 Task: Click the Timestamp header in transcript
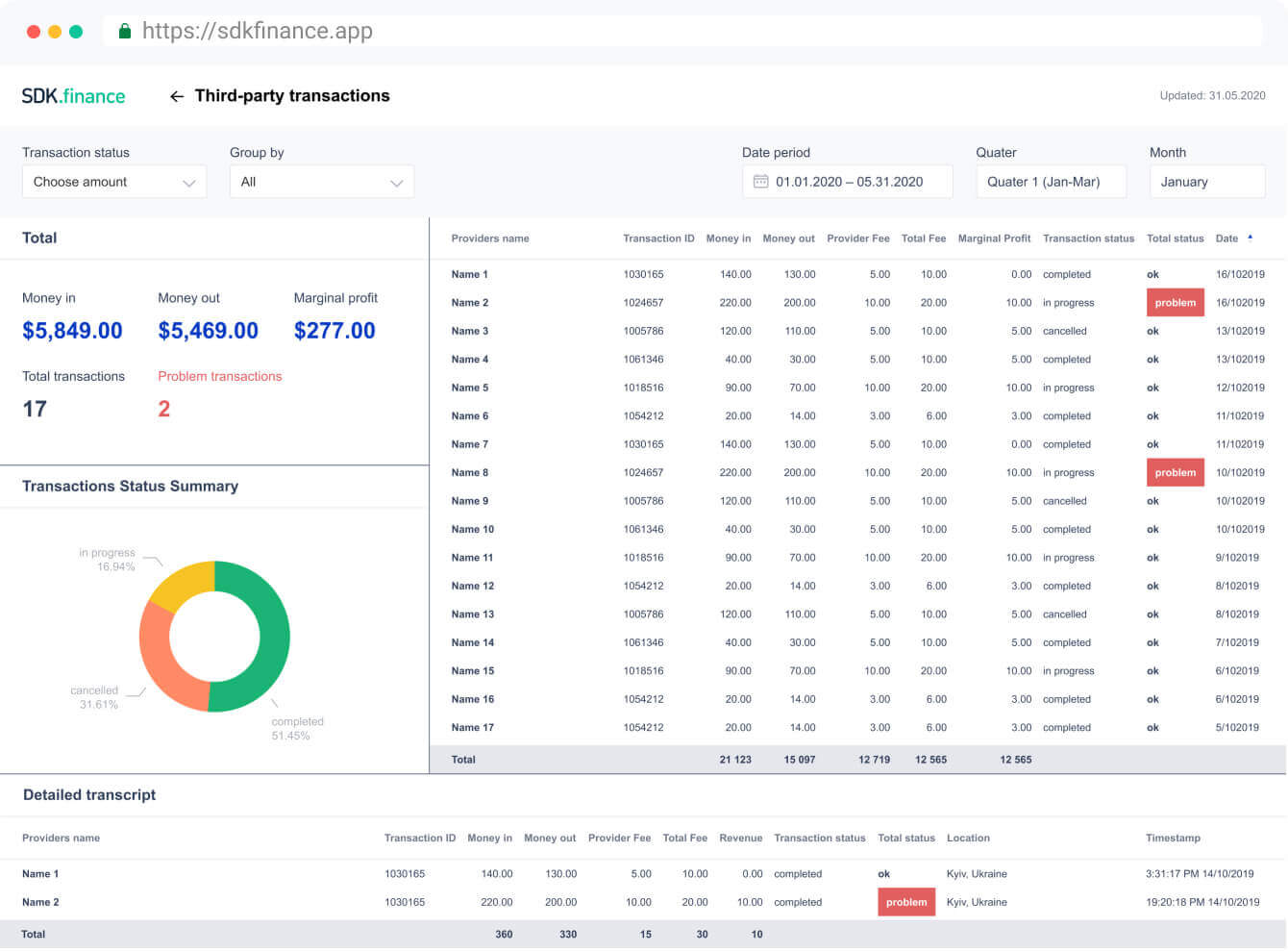1174,839
